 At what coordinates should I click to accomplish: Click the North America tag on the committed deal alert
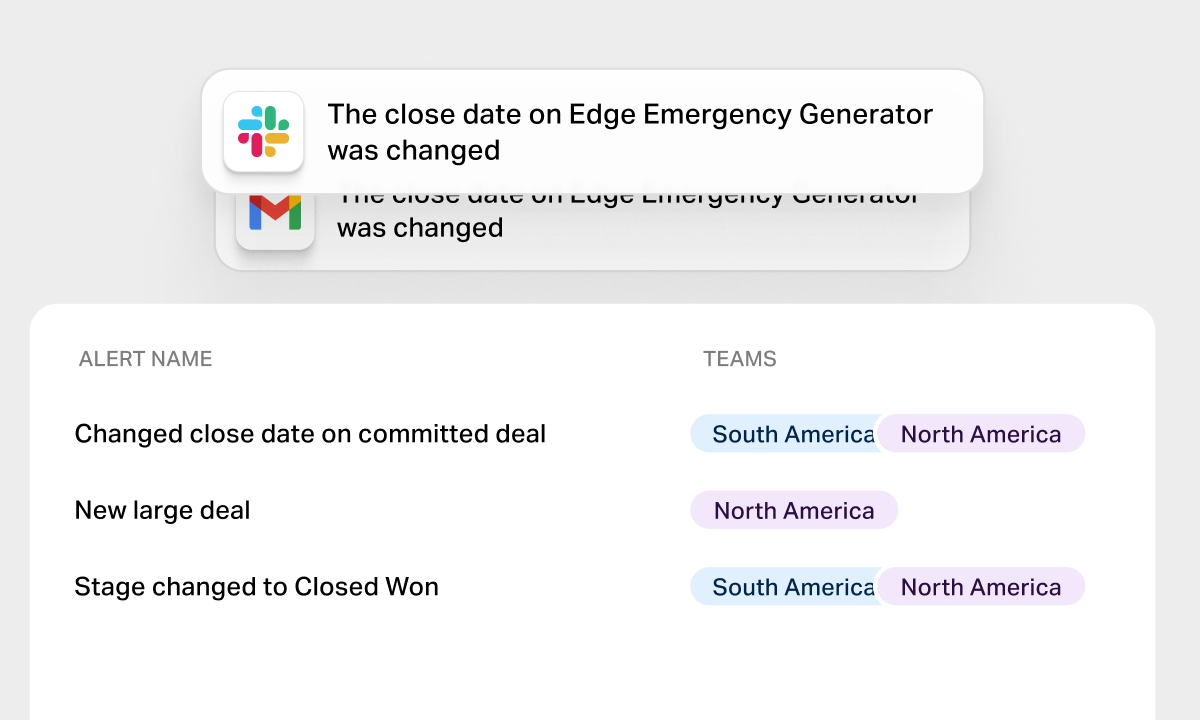pos(980,433)
